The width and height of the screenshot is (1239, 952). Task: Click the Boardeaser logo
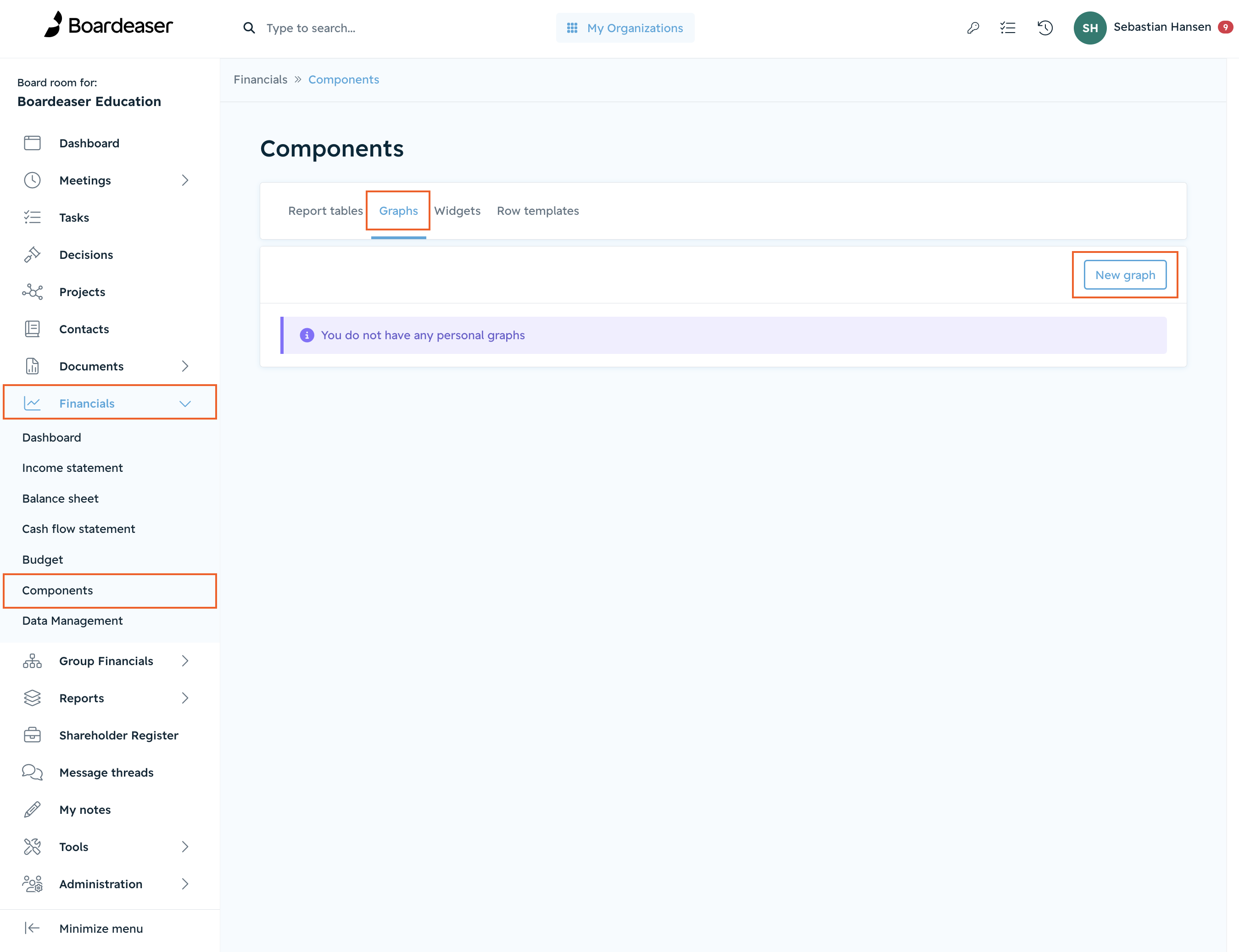(x=108, y=25)
